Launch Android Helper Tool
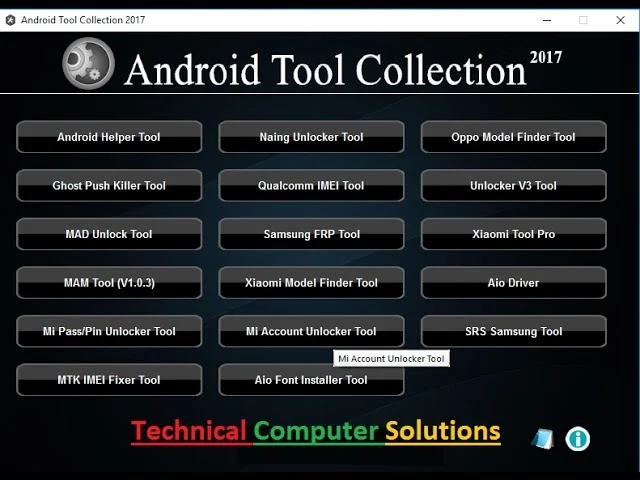Screen dimensions: 640x480 click(109, 137)
